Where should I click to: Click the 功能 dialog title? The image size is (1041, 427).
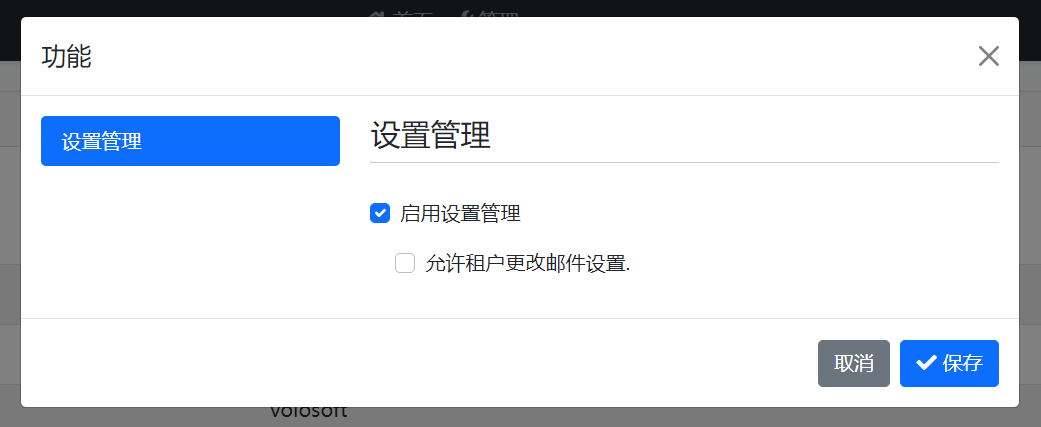pos(66,57)
